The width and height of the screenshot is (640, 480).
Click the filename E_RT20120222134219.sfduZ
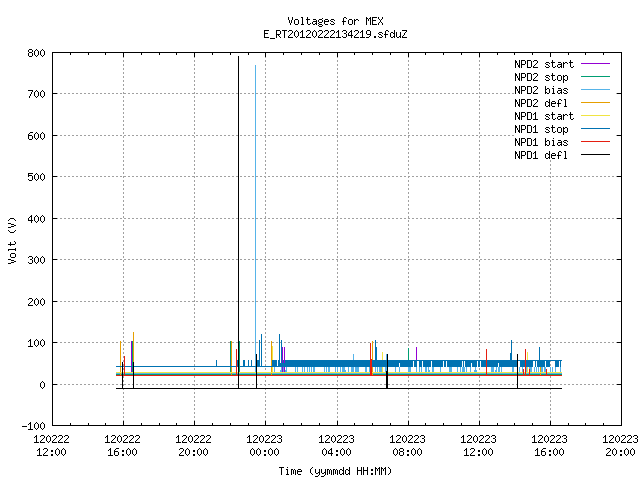coord(335,34)
